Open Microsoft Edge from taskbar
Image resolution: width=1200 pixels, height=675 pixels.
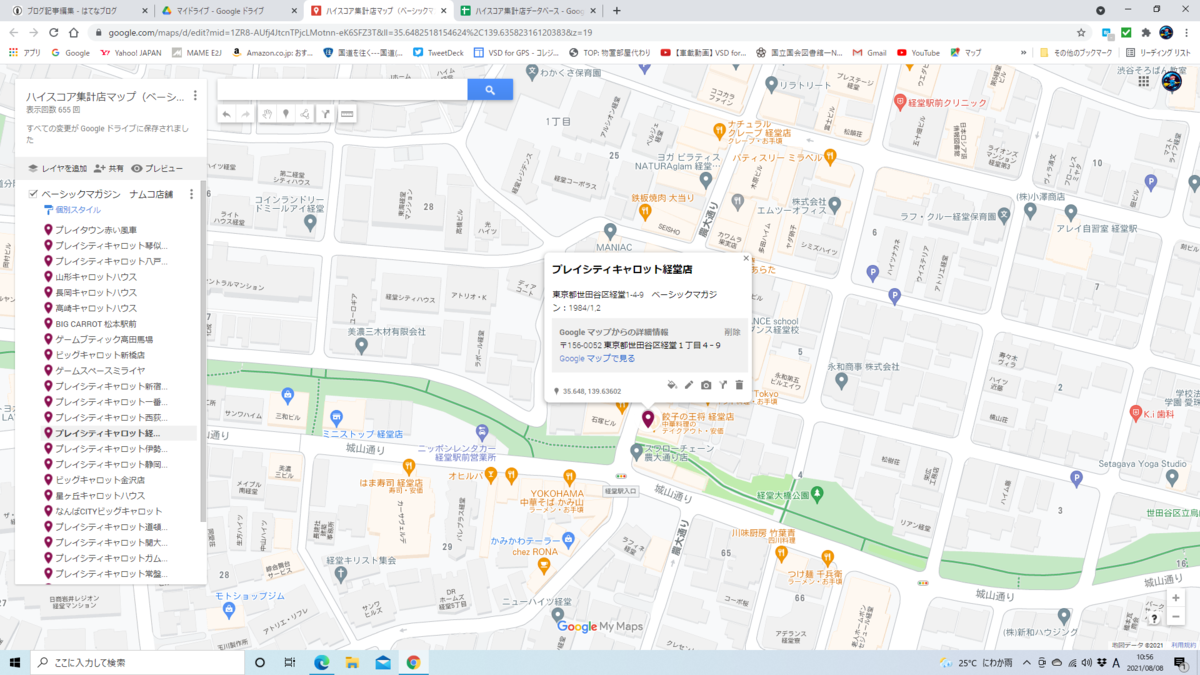[322, 662]
